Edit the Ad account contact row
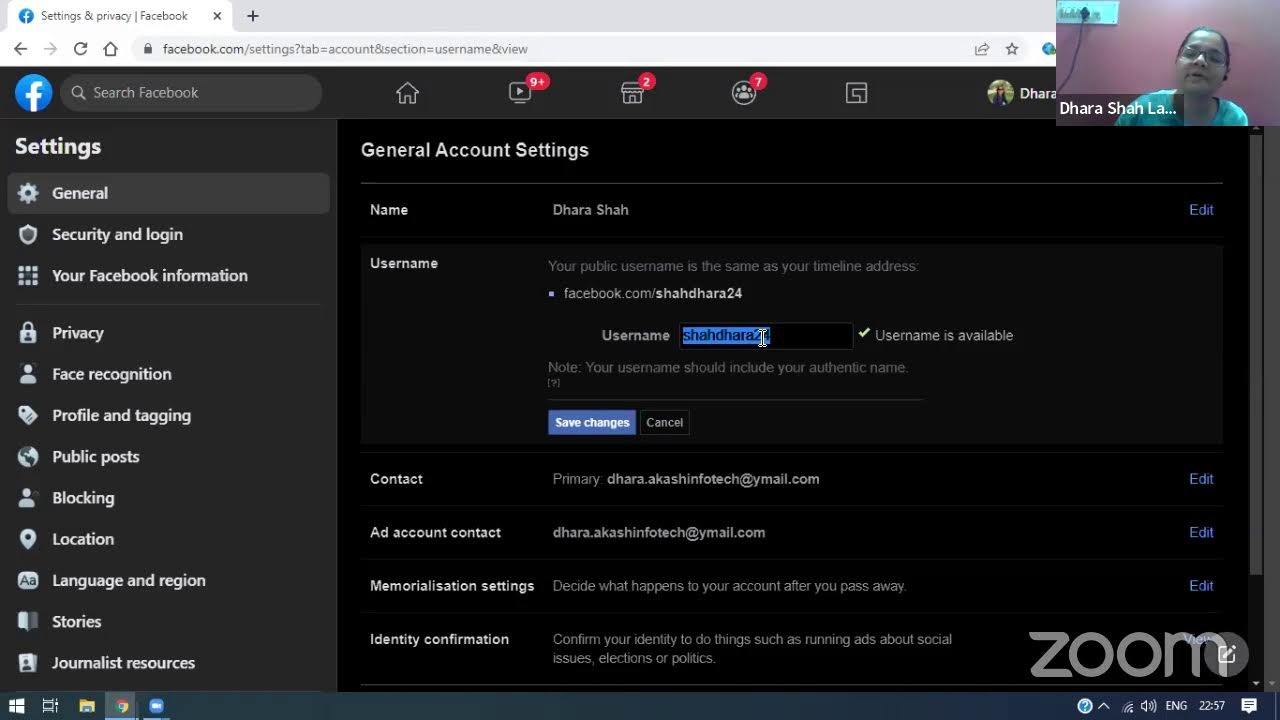Image resolution: width=1280 pixels, height=720 pixels. pos(1201,532)
